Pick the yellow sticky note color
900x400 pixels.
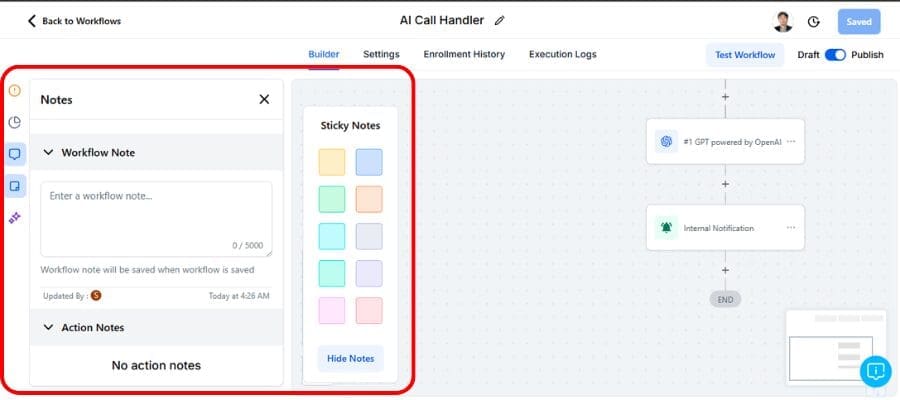coord(332,162)
